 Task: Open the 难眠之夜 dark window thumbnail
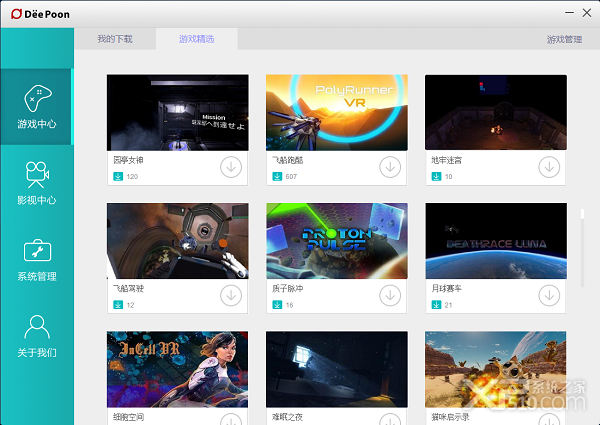337,369
